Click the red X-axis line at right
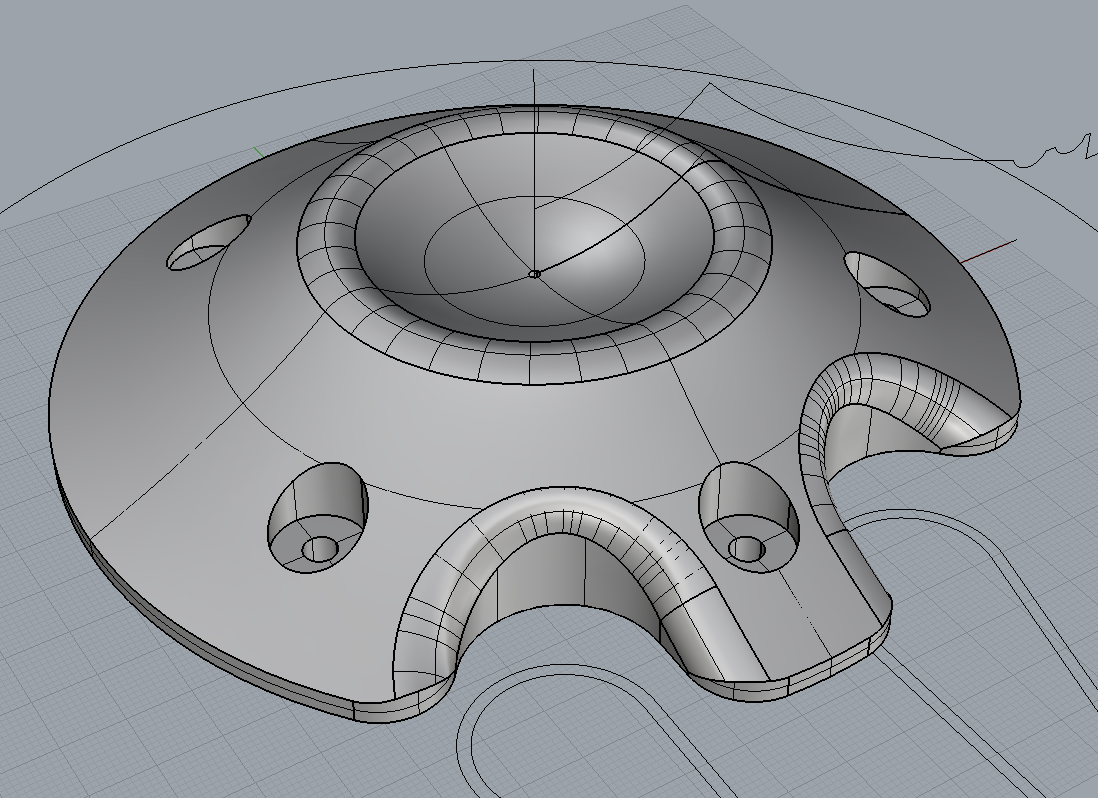The width and height of the screenshot is (1098, 798). [988, 251]
